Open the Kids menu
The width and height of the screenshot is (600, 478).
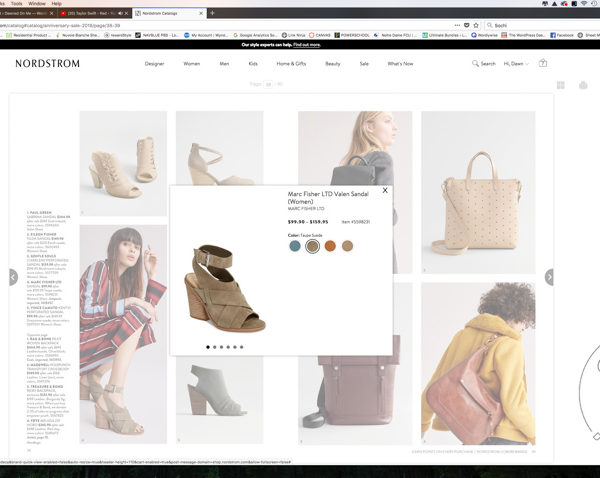pos(253,64)
